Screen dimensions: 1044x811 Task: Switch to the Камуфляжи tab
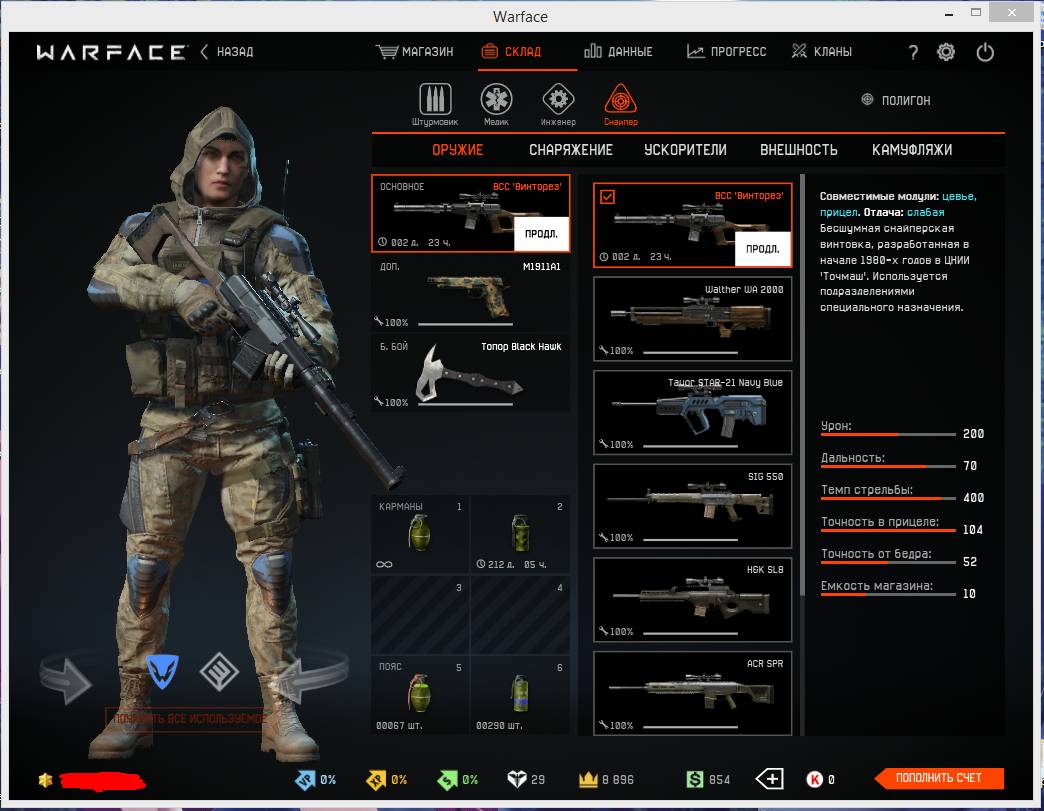[x=912, y=150]
